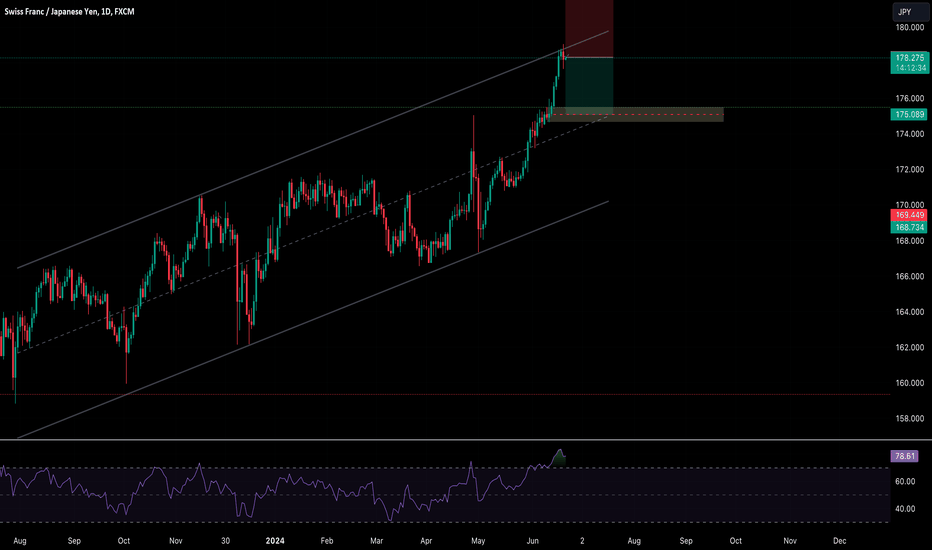Select the green profit zone of short position

[589, 86]
